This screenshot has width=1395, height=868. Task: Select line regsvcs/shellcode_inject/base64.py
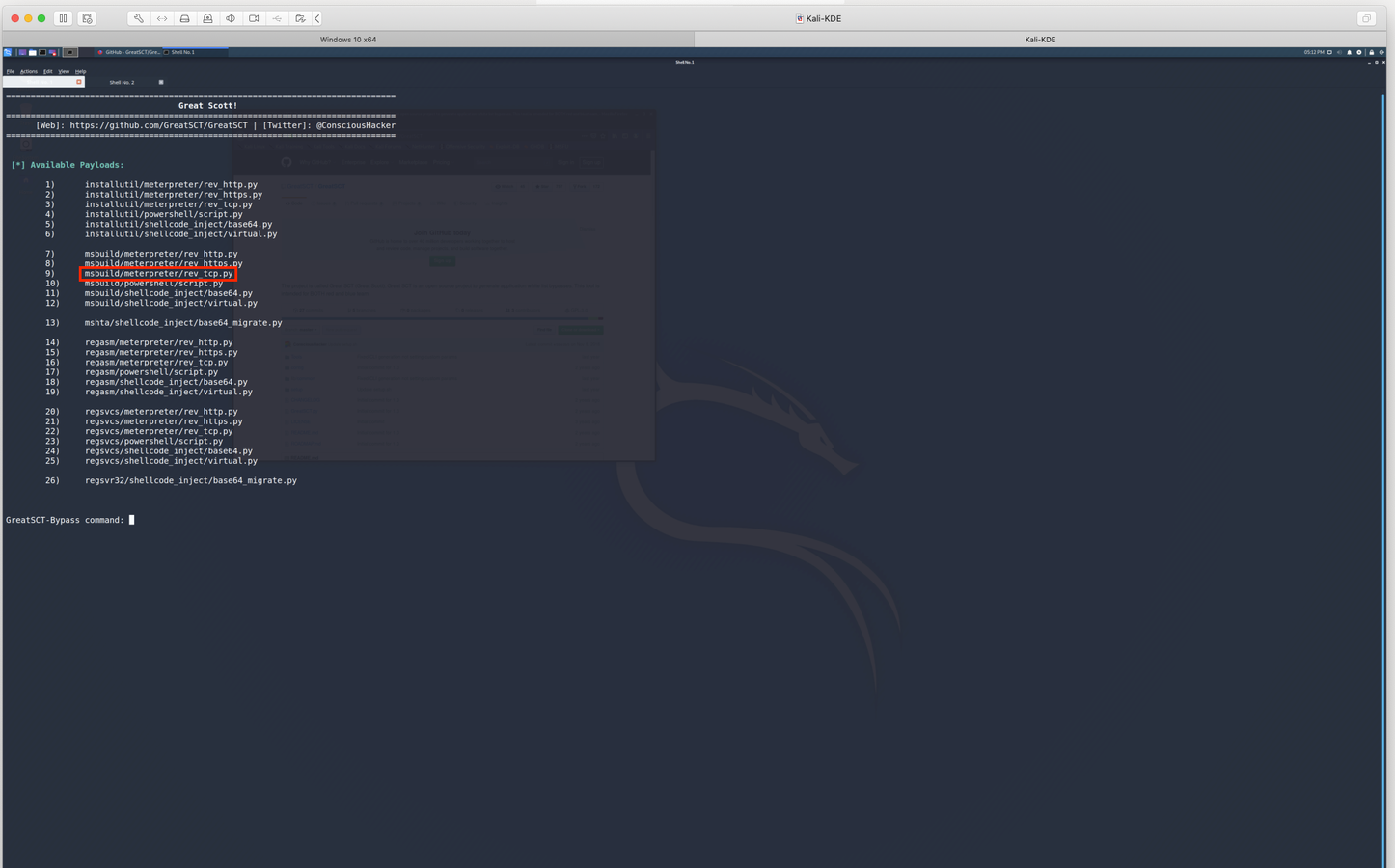(169, 451)
